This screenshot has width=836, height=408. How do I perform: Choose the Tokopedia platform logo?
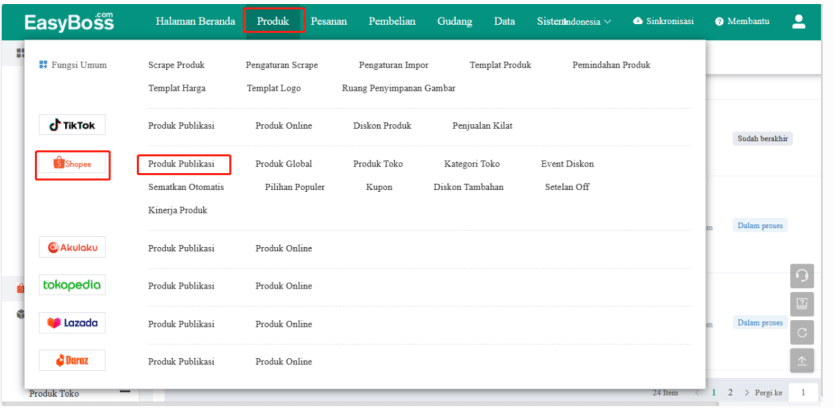[72, 285]
